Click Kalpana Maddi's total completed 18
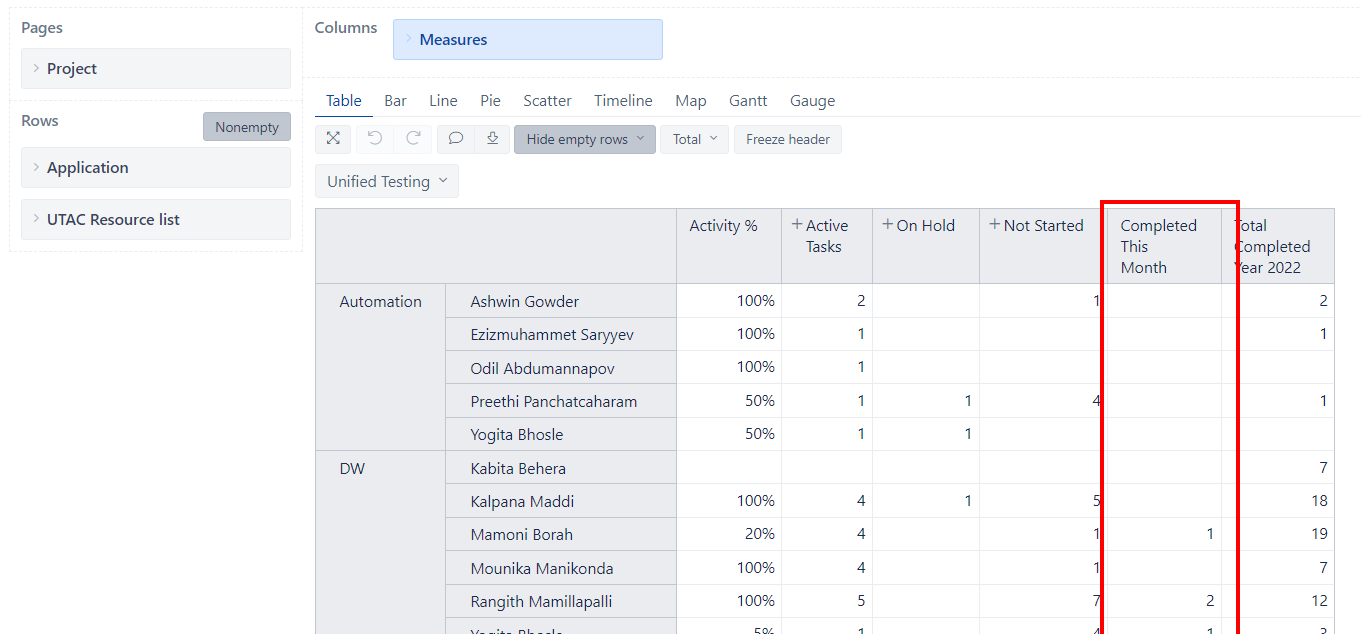This screenshot has height=634, width=1361. 1319,501
